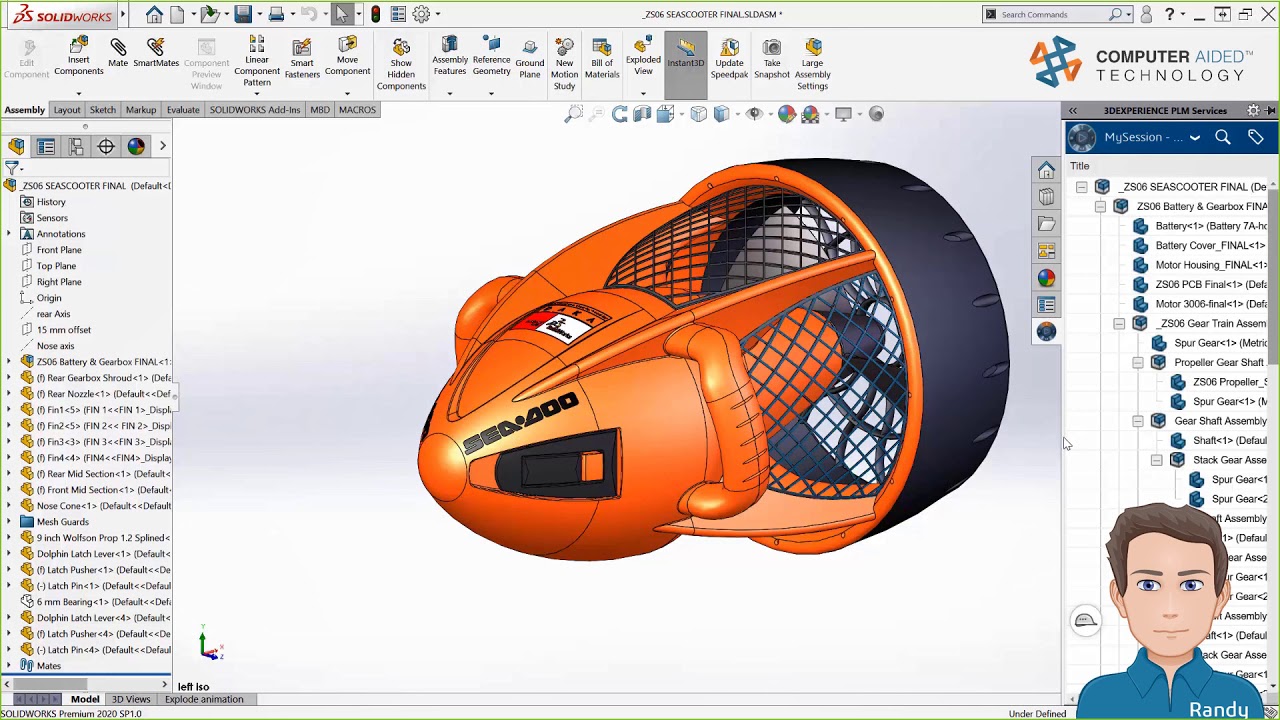Switch to Sketch tab
This screenshot has width=1280, height=720.
click(x=103, y=110)
